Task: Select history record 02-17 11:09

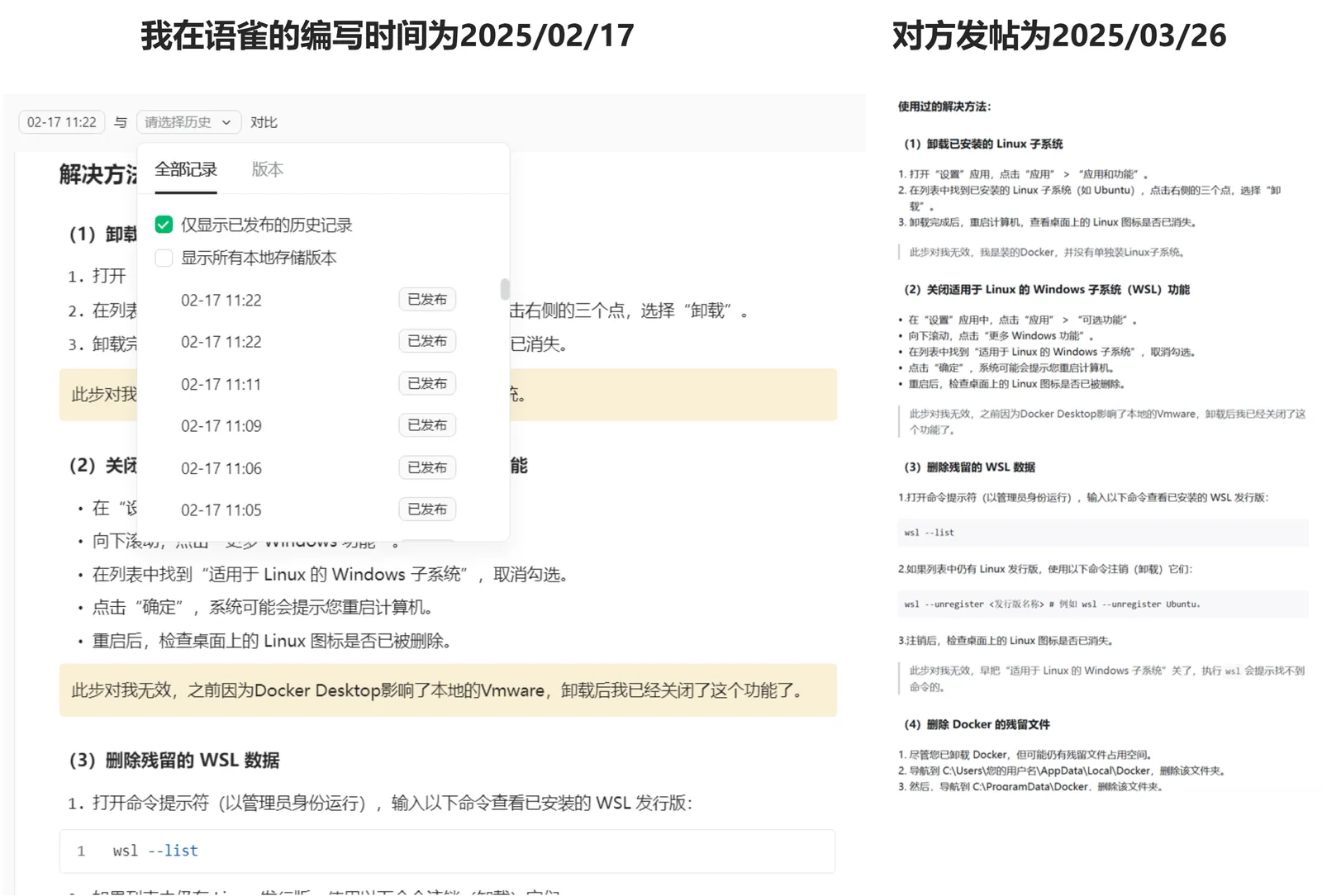Action: tap(220, 425)
